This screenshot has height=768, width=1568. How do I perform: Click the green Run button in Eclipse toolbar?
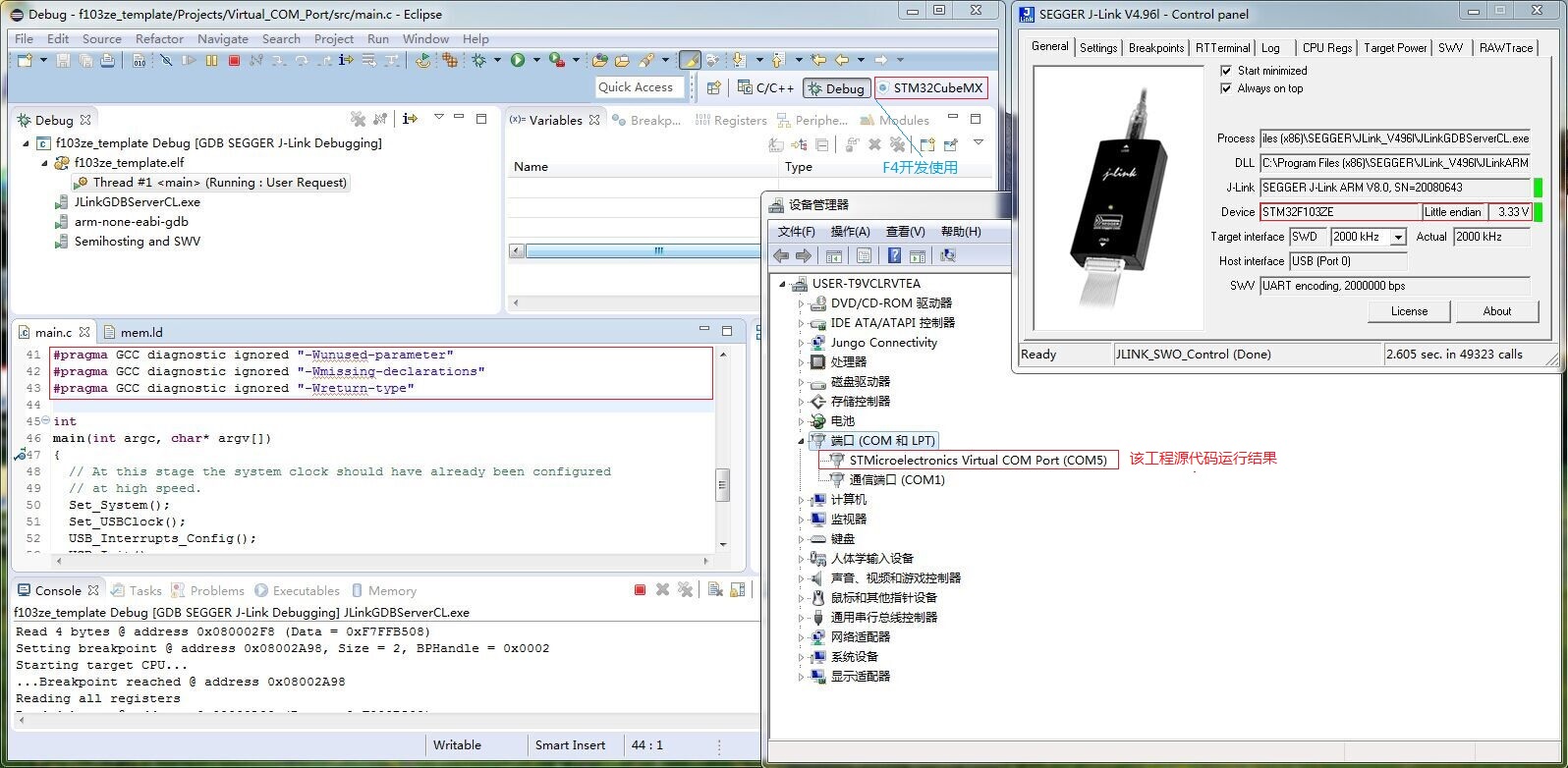tap(518, 61)
